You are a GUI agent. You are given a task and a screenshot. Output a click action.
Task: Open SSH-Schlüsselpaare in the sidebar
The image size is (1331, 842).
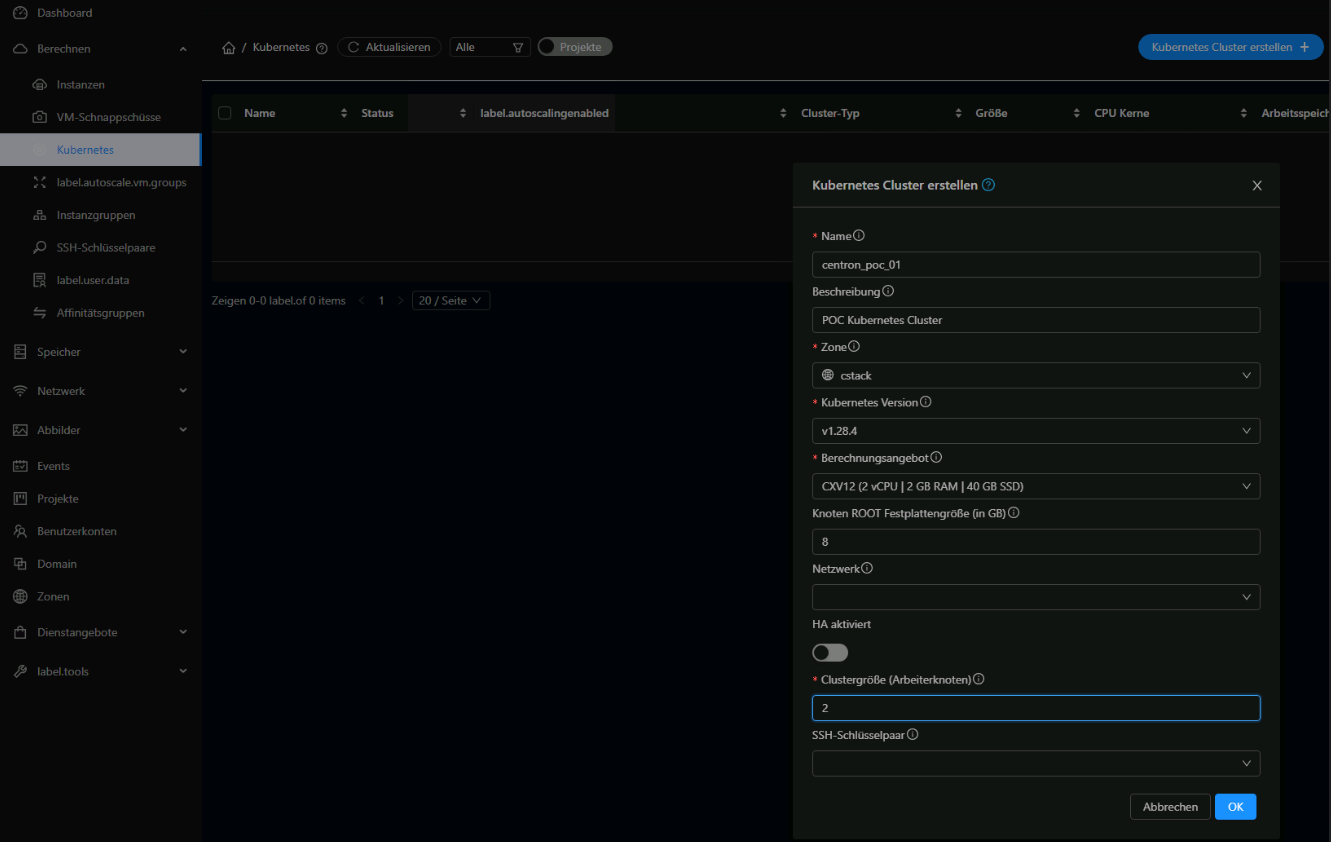105,247
